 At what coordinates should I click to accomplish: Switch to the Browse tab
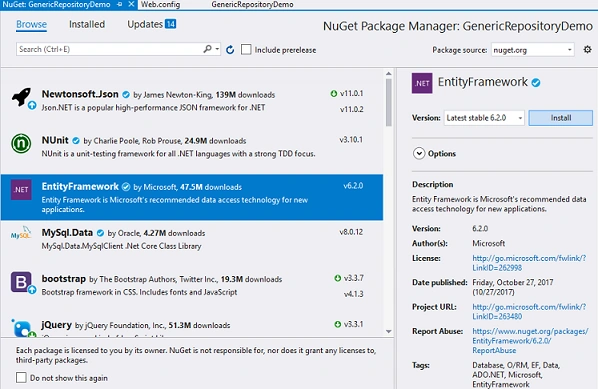point(31,24)
